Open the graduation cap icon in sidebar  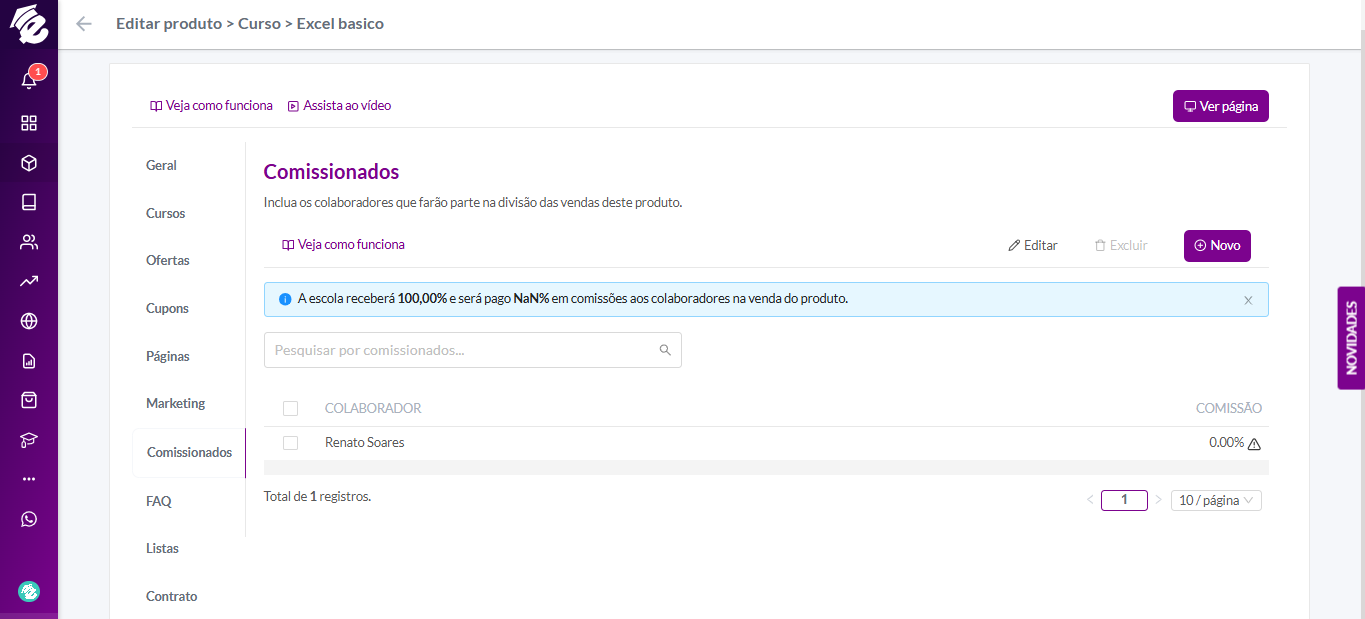tap(29, 440)
